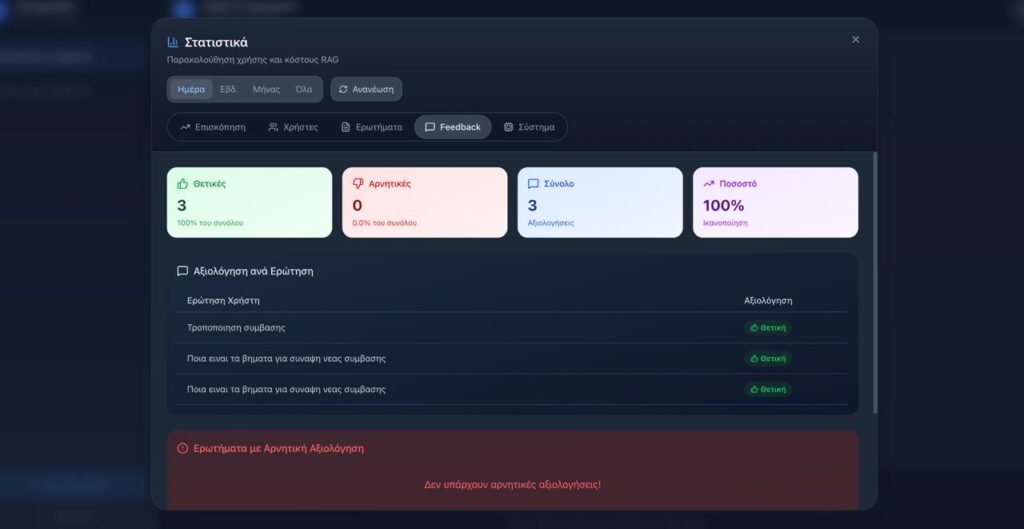Click the thumbs-down icon in Αρνητικές card
The width and height of the screenshot is (1024, 529).
click(x=358, y=184)
